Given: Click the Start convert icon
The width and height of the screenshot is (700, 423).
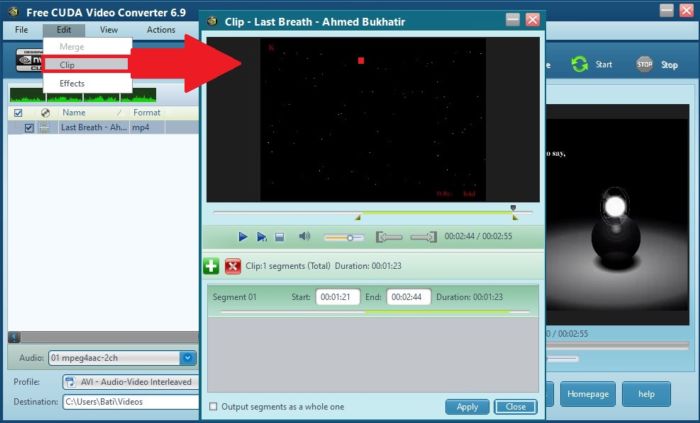Looking at the screenshot, I should 579,65.
